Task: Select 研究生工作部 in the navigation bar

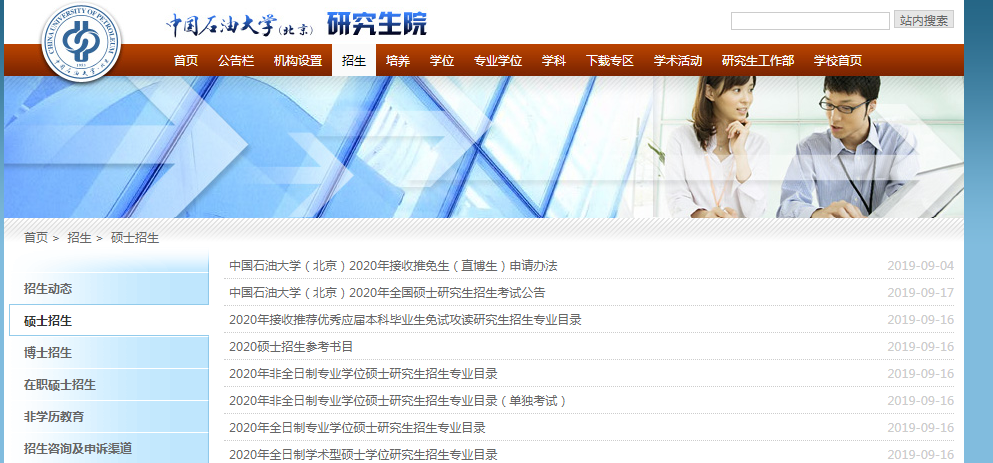Action: 758,61
